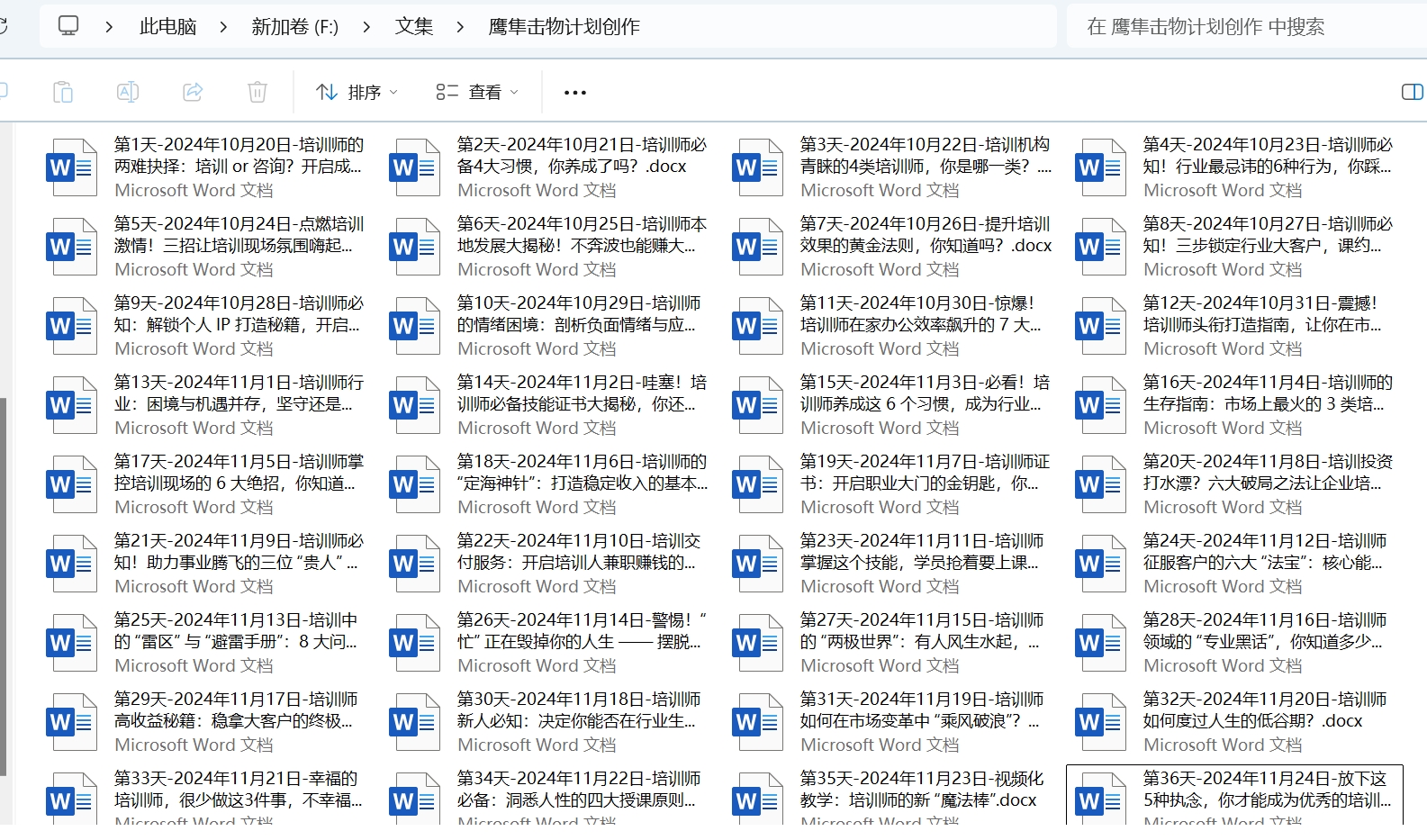Select file name 第33天-2024年11月21日-幸福的培训师
This screenshot has height=840, width=1427.
tap(239, 790)
